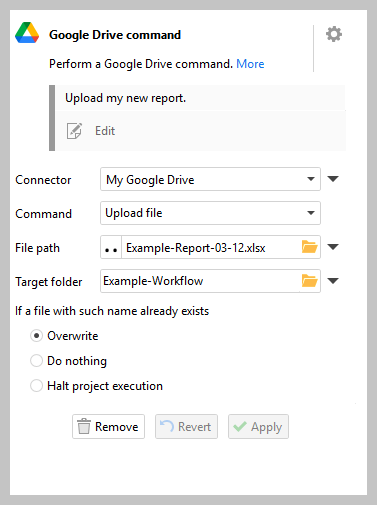Click the comment text Upload my new report.
The image size is (377, 505).
[125, 98]
